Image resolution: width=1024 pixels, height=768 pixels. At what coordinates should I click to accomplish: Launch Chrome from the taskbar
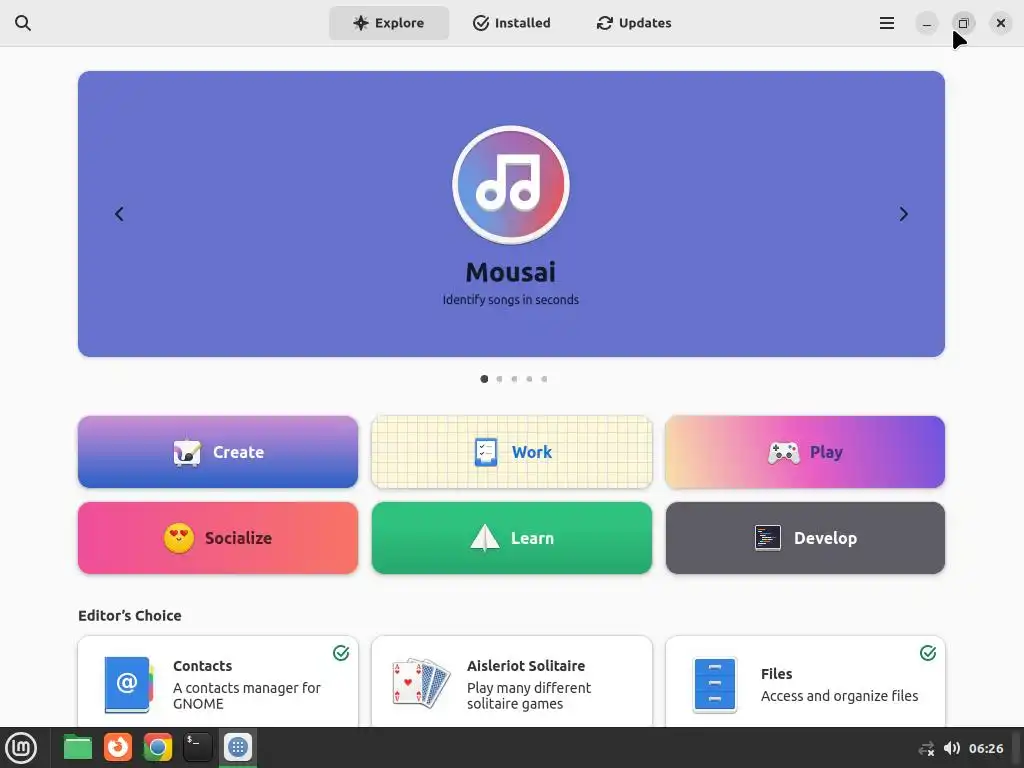157,748
